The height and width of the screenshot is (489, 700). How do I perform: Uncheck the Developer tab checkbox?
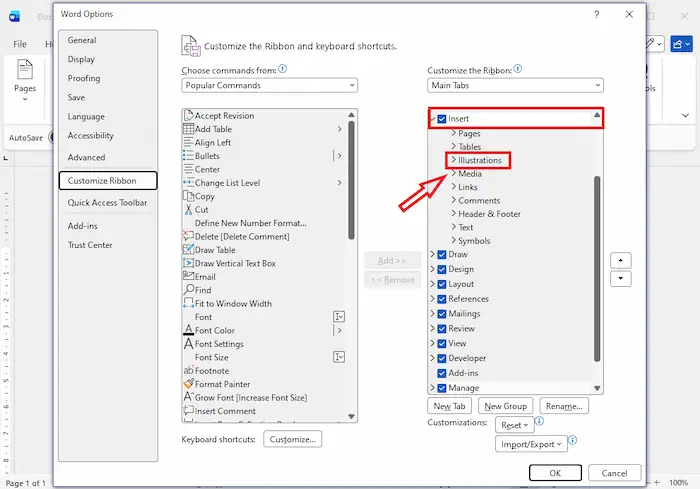442,358
